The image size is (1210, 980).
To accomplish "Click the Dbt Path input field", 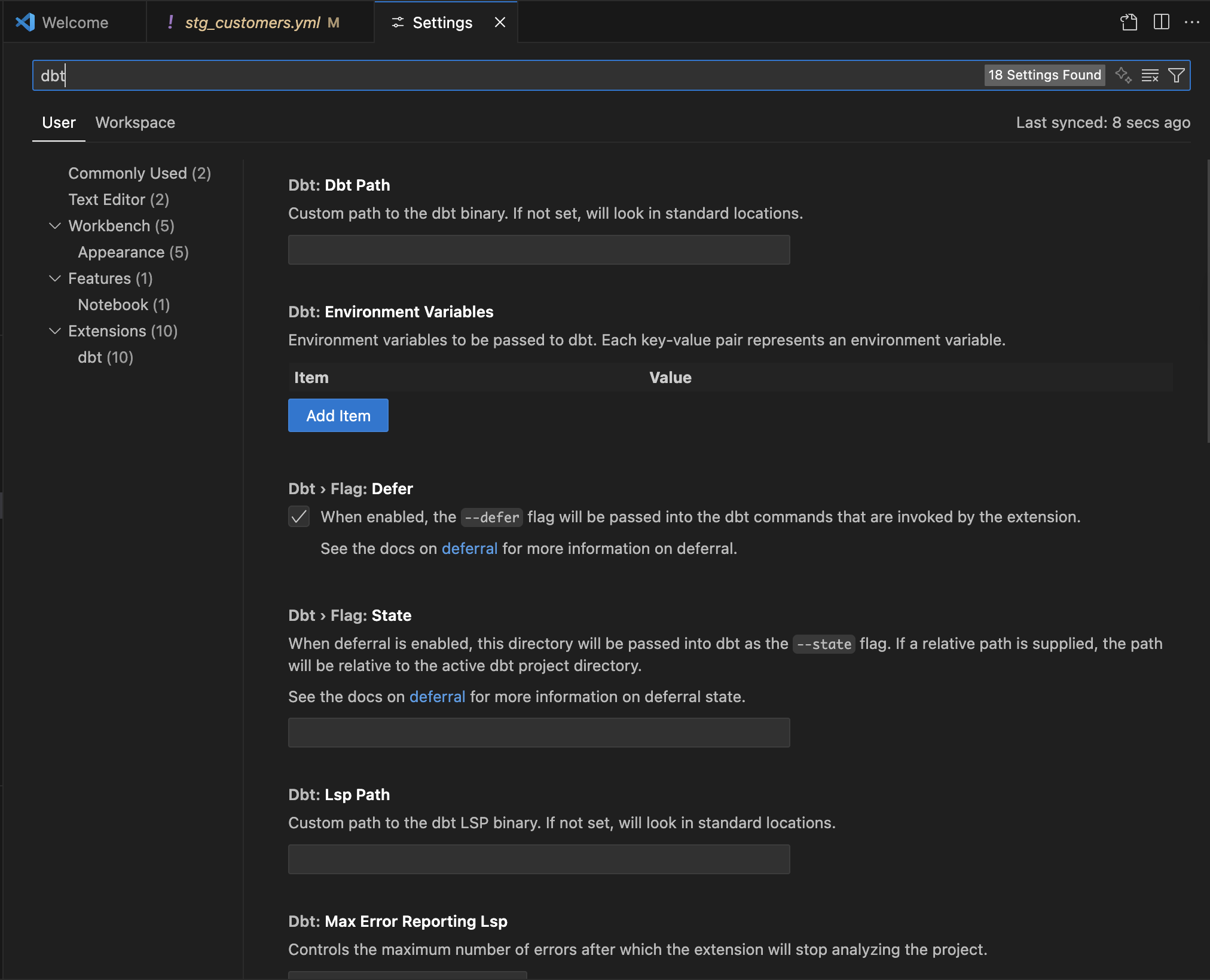I will click(x=538, y=250).
